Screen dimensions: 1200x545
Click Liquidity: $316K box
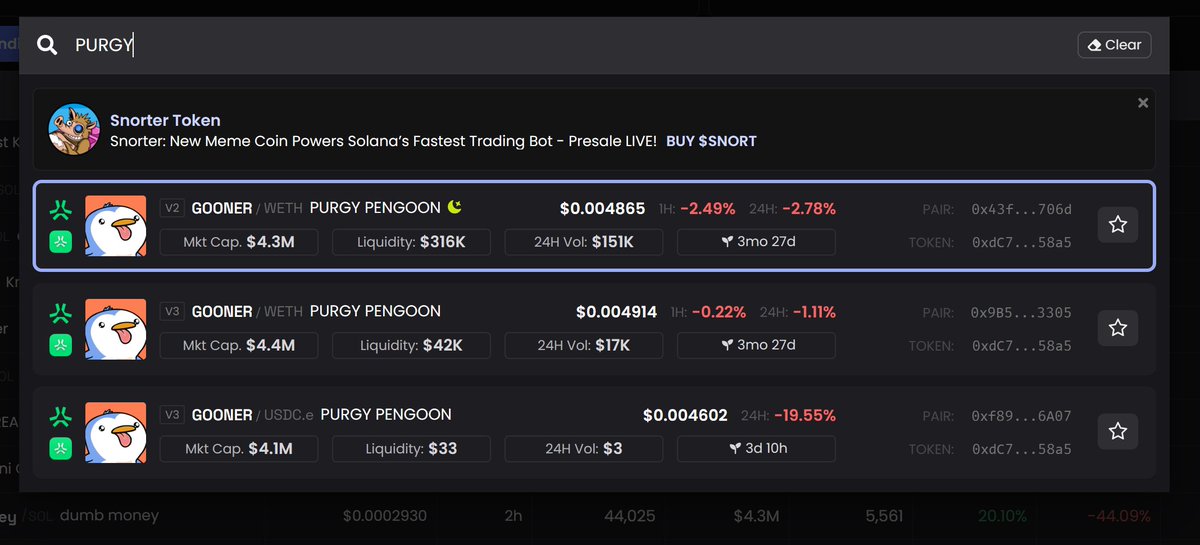coord(411,242)
